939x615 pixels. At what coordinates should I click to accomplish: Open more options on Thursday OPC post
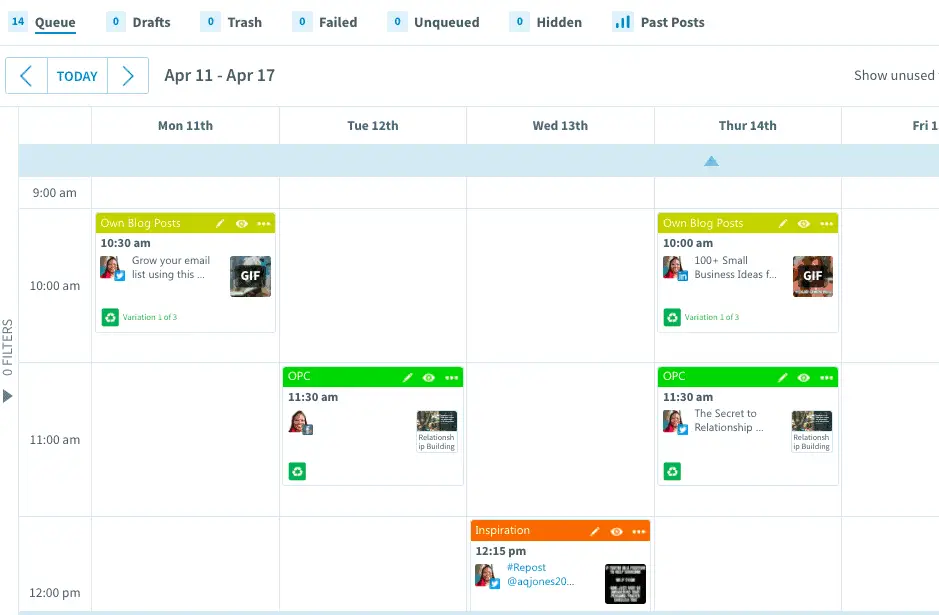pos(826,377)
